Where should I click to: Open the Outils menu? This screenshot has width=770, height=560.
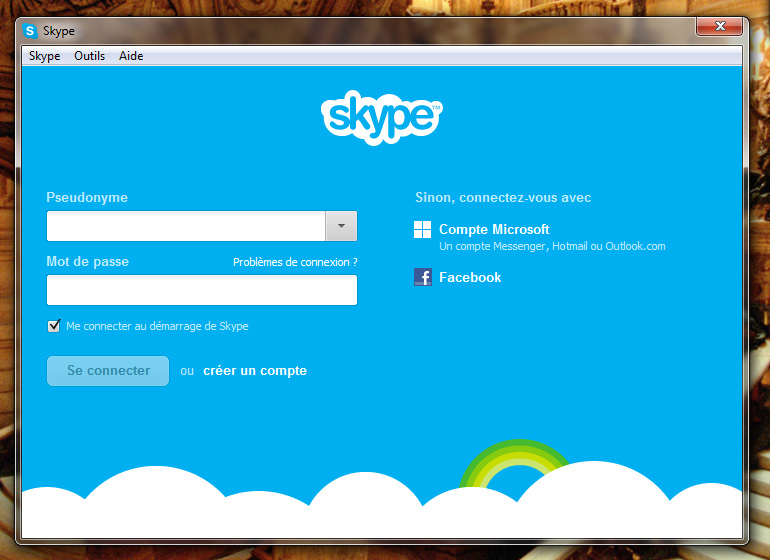coord(89,56)
